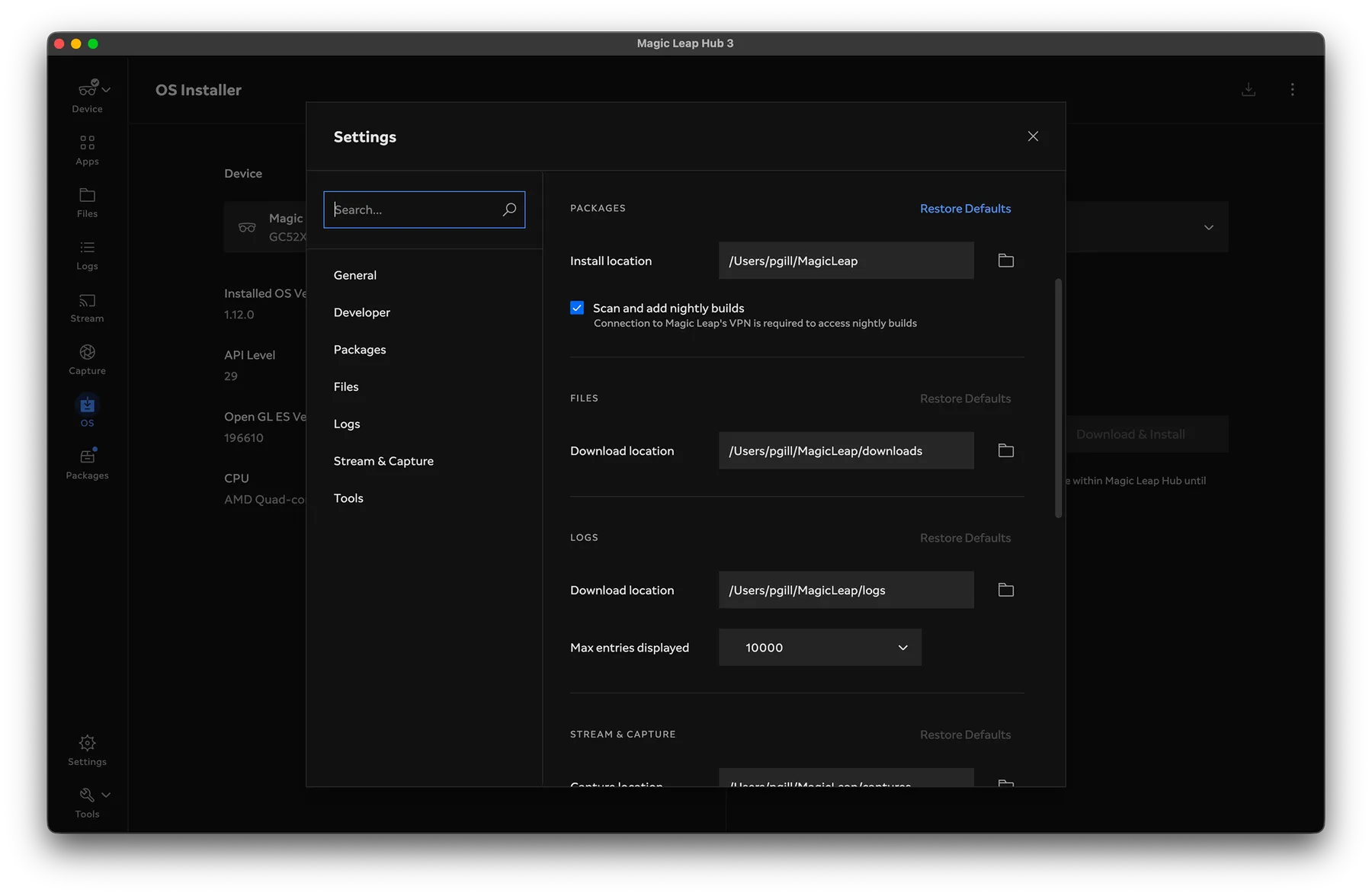
Task: Click the 'Installed OS Ve' label text
Action: 265,293
